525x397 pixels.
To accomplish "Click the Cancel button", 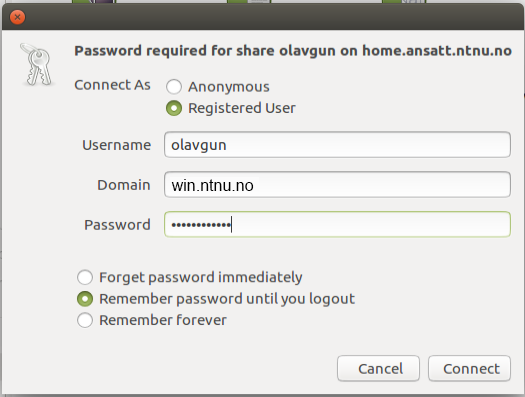I will coord(378,368).
